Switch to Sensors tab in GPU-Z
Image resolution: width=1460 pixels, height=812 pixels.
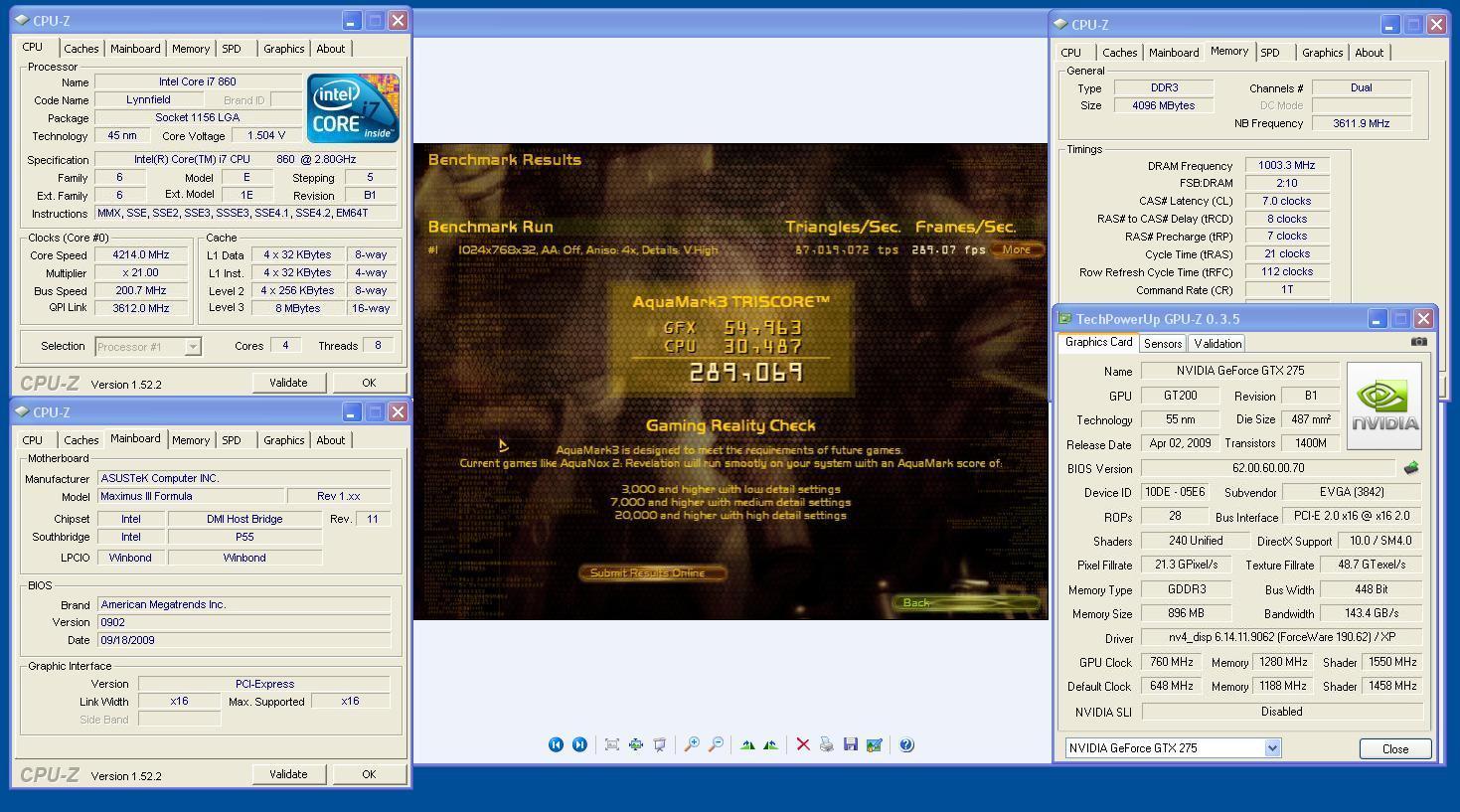(1162, 344)
